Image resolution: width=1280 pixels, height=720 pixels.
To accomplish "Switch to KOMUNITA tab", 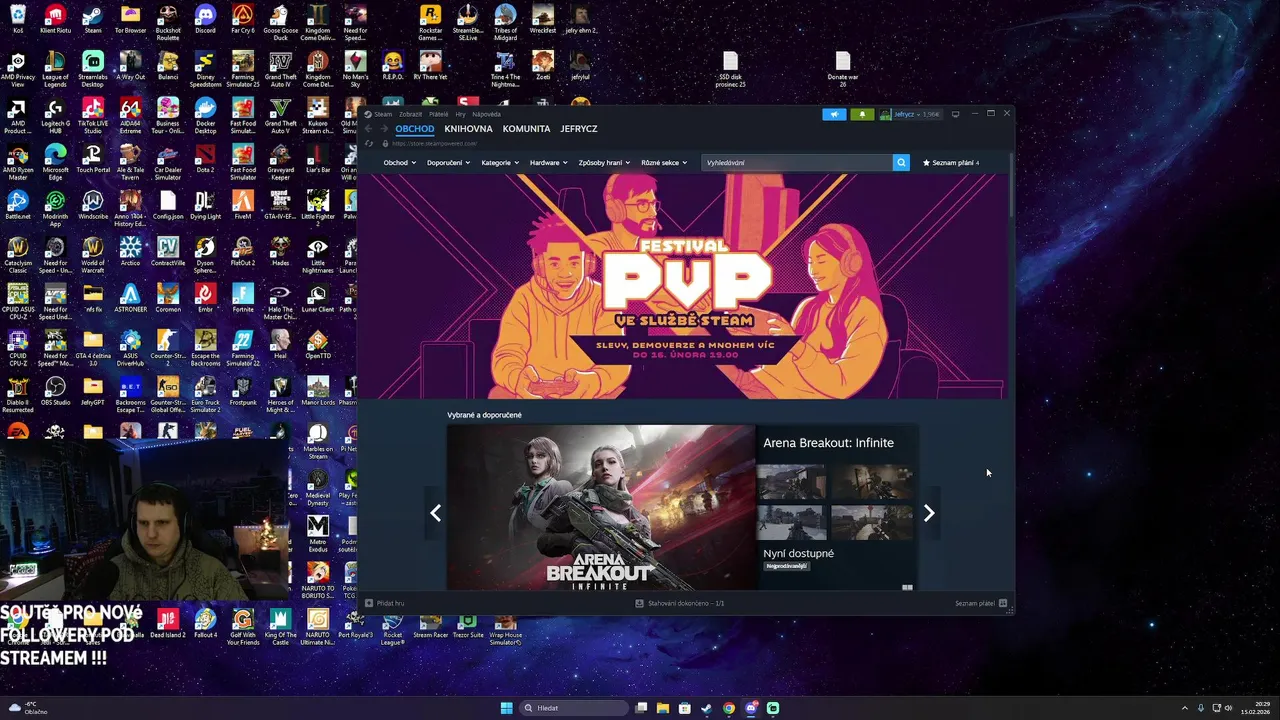I will 526,129.
